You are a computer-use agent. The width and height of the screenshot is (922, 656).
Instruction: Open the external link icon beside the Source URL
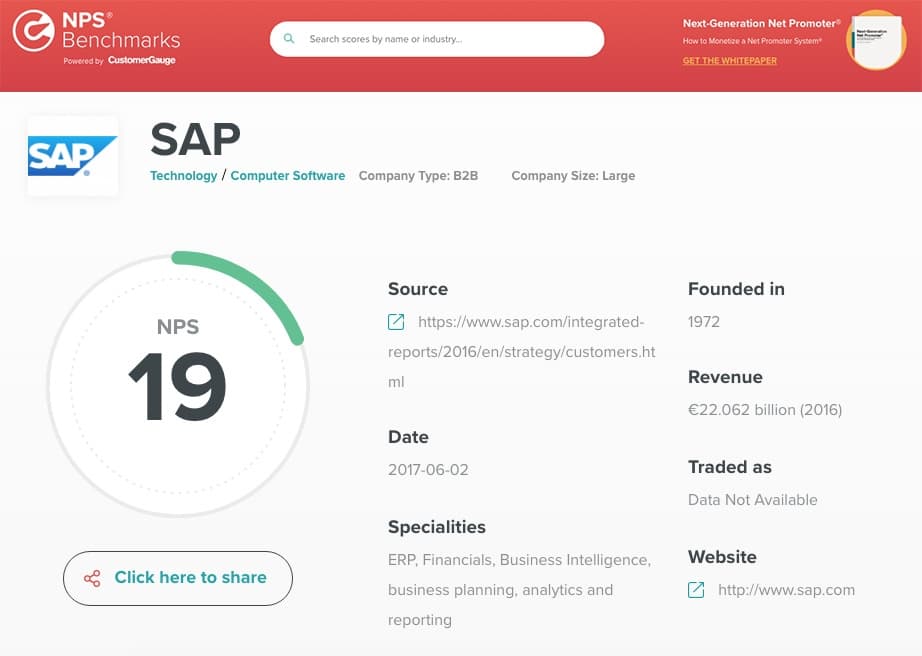tap(395, 322)
